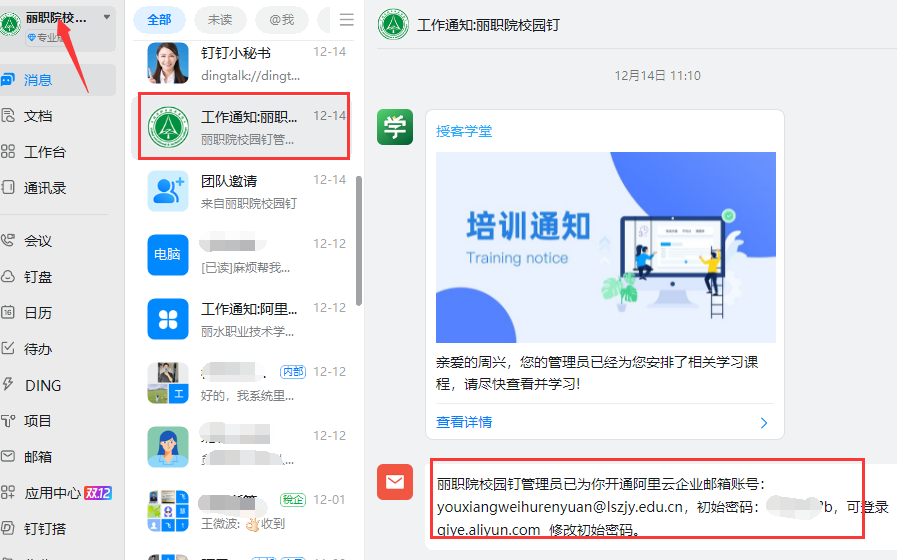Image resolution: width=897 pixels, height=560 pixels.
Task: Click the 工作通知:丽职院校园钉 chat title
Action: coord(488,25)
